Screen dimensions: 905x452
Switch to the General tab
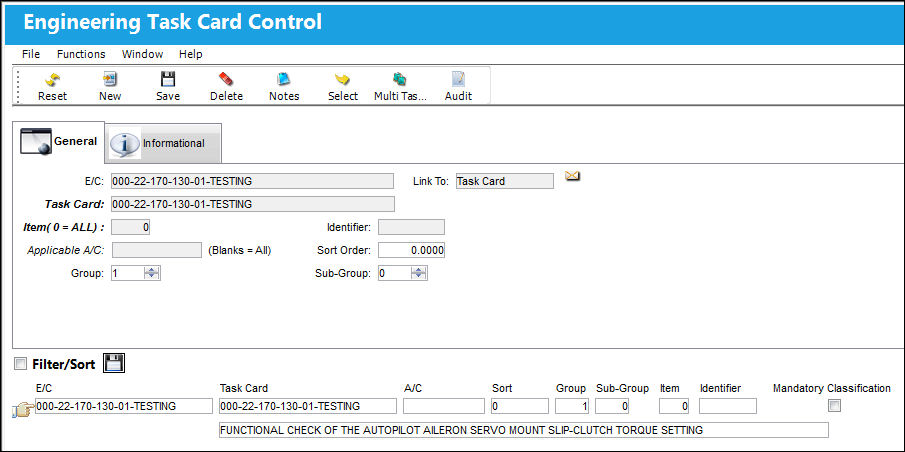pos(59,141)
